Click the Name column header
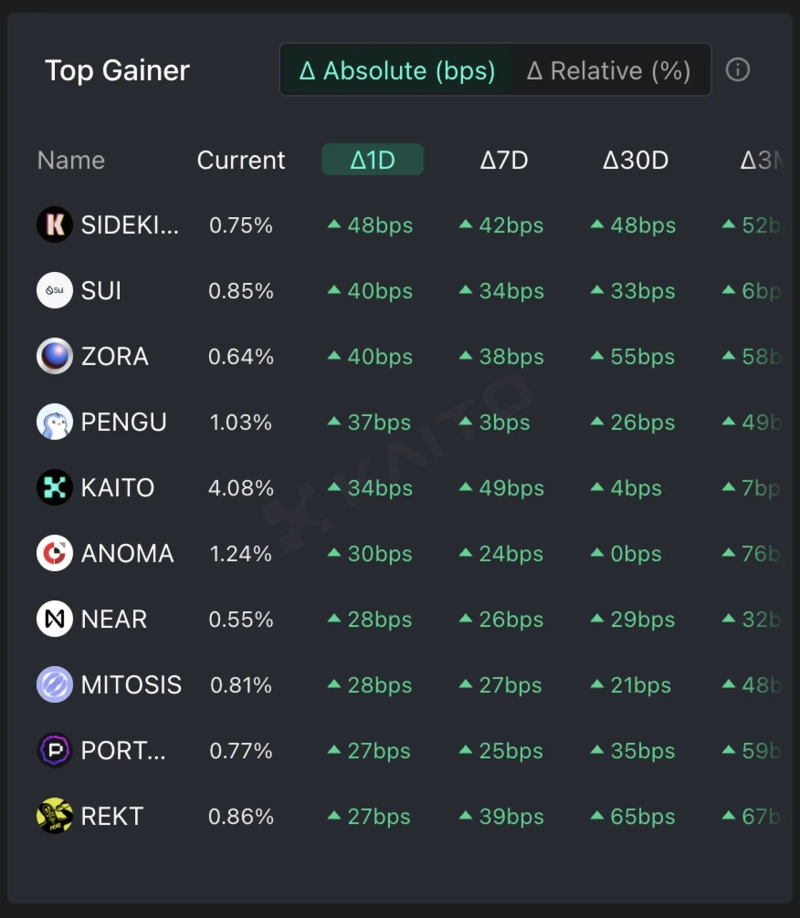This screenshot has height=918, width=800. click(x=71, y=160)
